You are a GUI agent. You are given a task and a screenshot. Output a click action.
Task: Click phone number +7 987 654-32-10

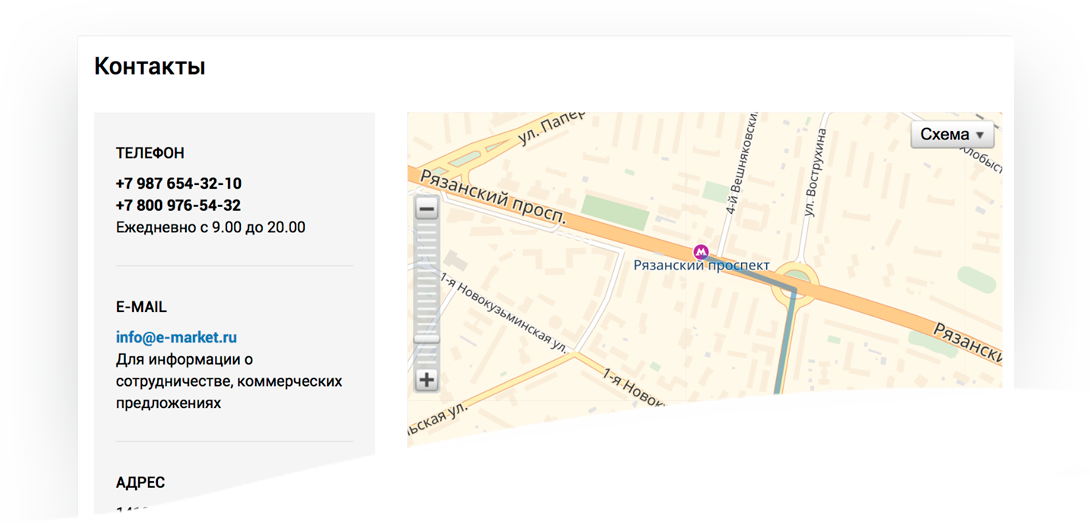pos(179,183)
